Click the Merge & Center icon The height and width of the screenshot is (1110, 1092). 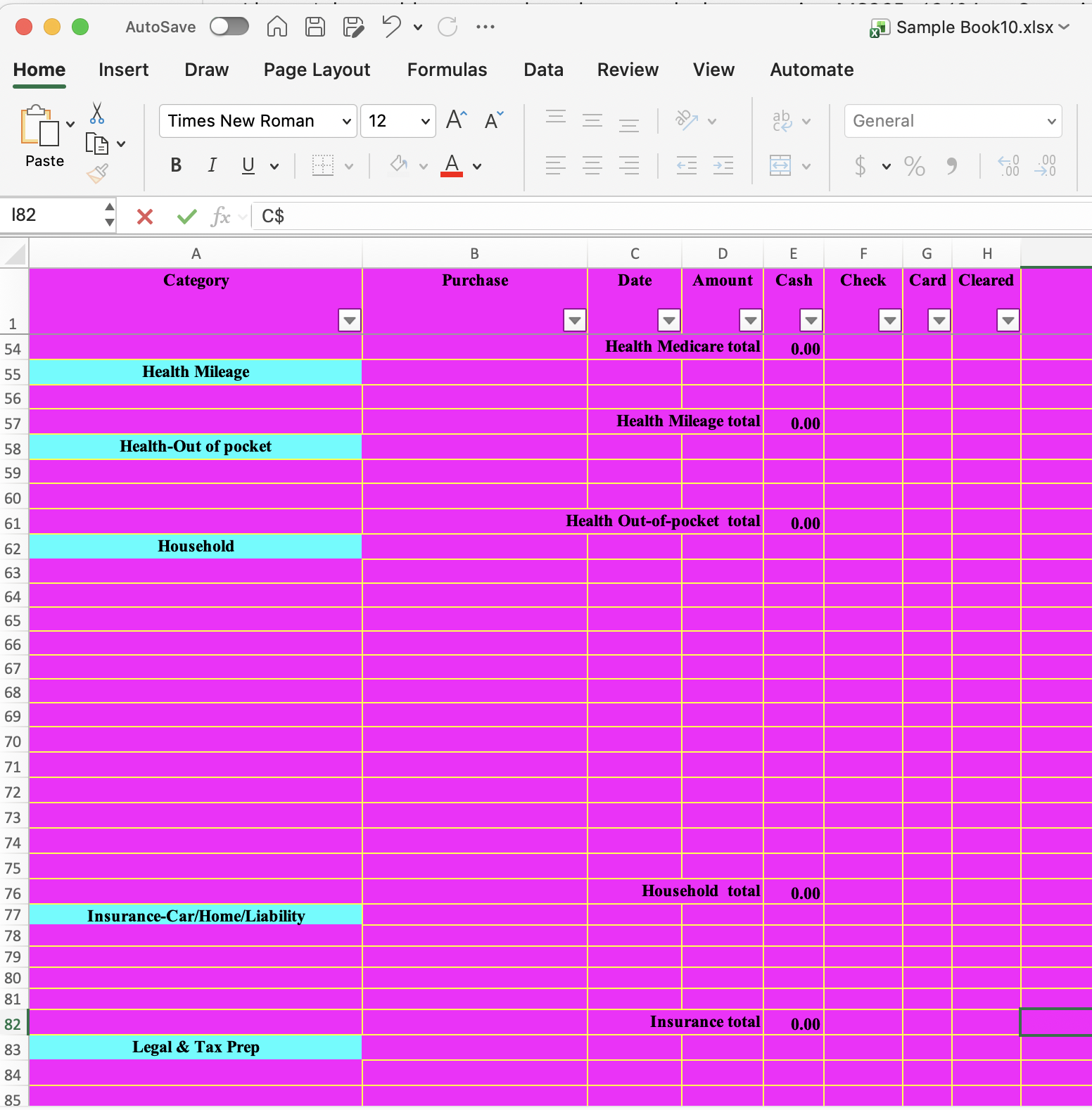pyautogui.click(x=780, y=166)
